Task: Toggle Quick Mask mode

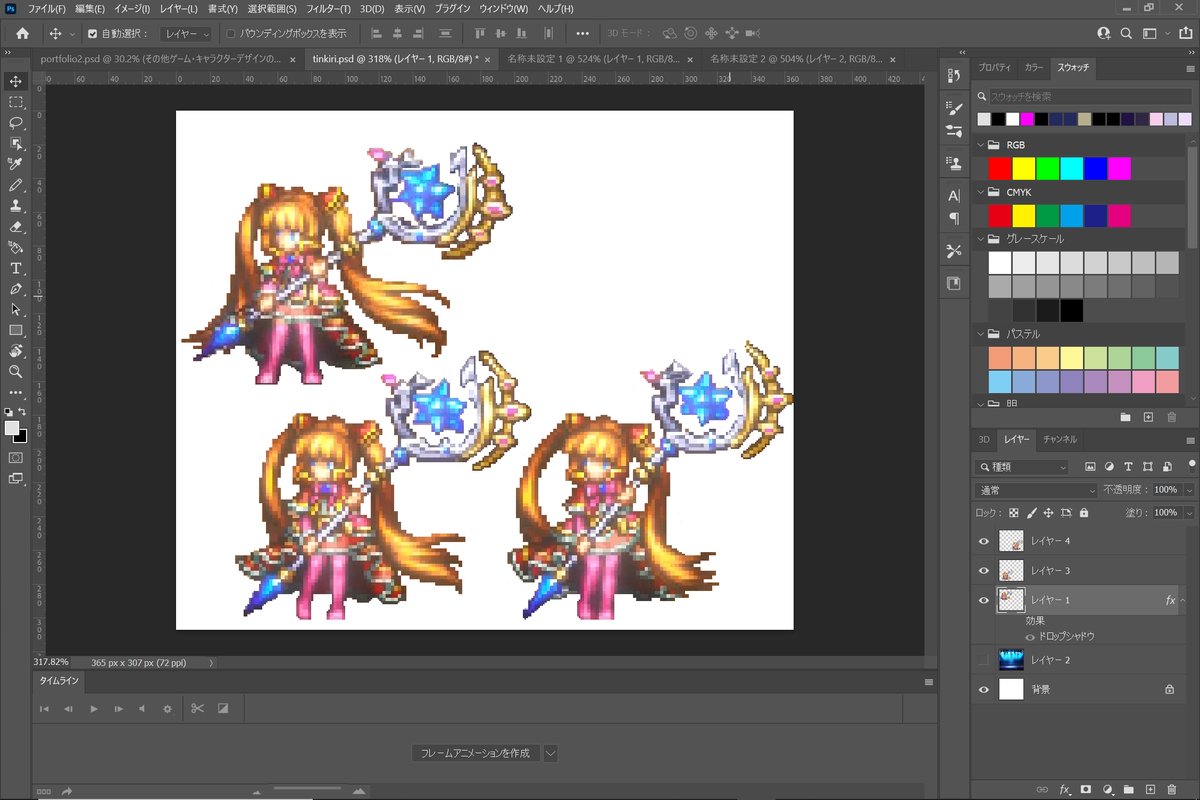Action: point(16,457)
